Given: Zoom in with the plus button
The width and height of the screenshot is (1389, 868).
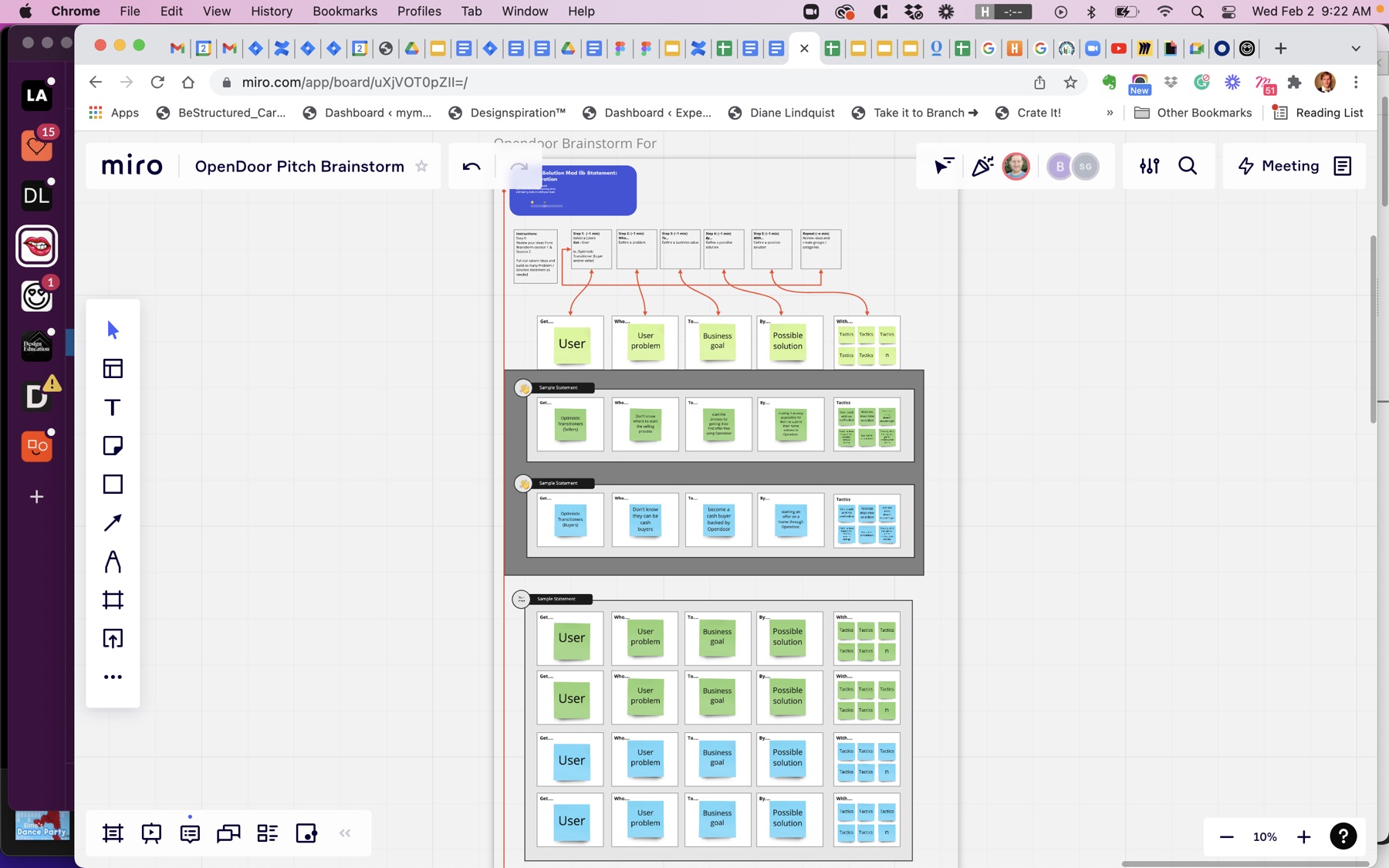Looking at the screenshot, I should (x=1303, y=836).
